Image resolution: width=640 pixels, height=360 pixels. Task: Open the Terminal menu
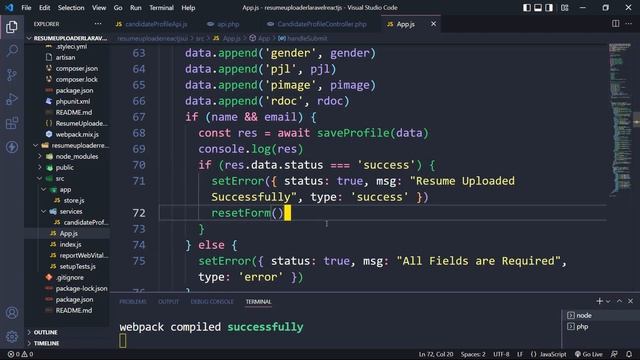pos(161,8)
